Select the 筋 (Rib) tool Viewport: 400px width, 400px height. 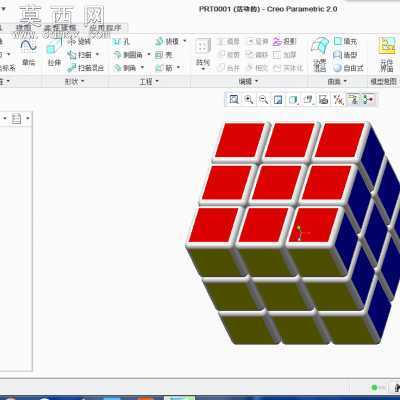(164, 68)
